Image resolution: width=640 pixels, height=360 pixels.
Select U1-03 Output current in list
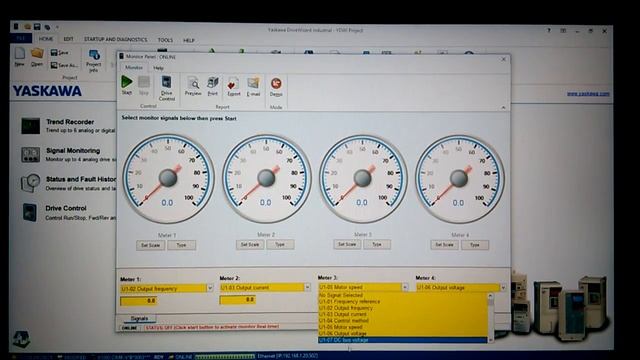[x=402, y=314]
